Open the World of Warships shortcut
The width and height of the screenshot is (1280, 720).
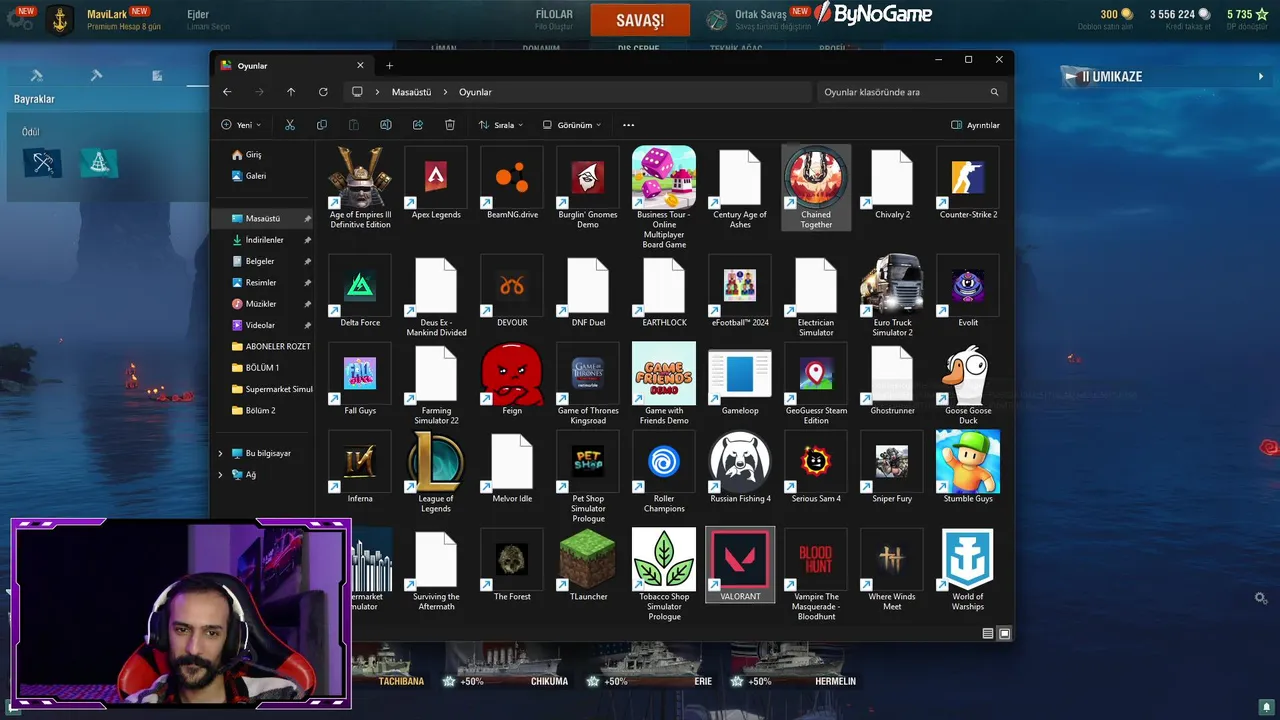coord(968,560)
